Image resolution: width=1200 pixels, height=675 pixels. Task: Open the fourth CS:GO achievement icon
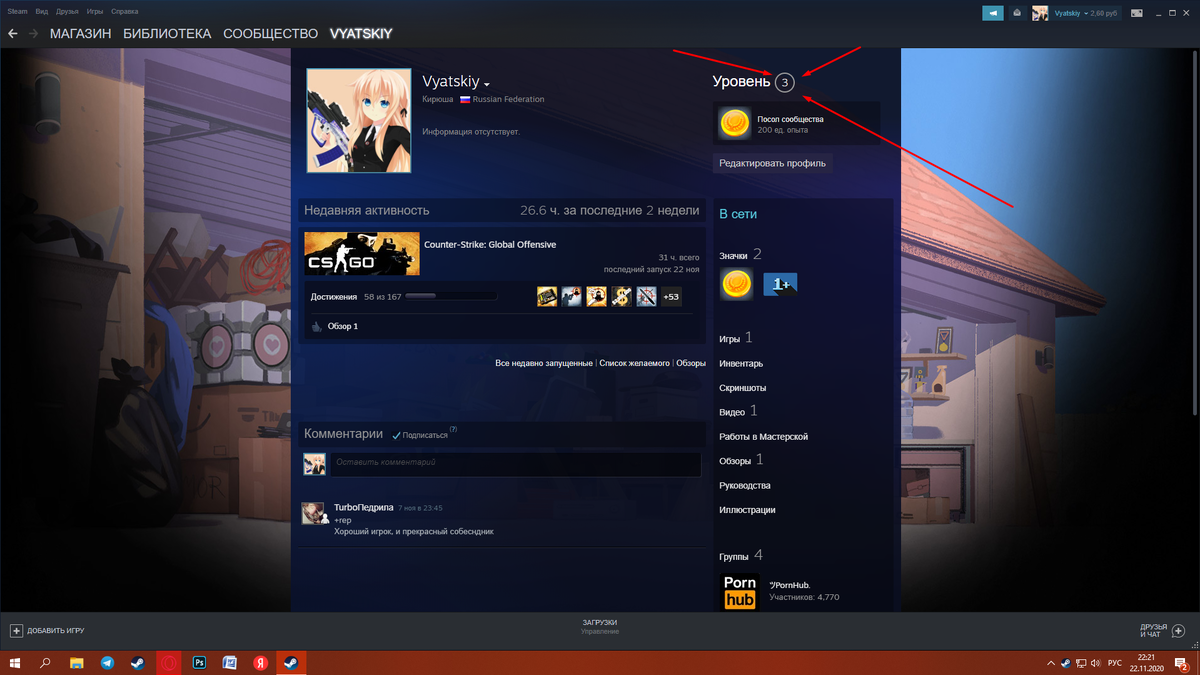pos(622,296)
